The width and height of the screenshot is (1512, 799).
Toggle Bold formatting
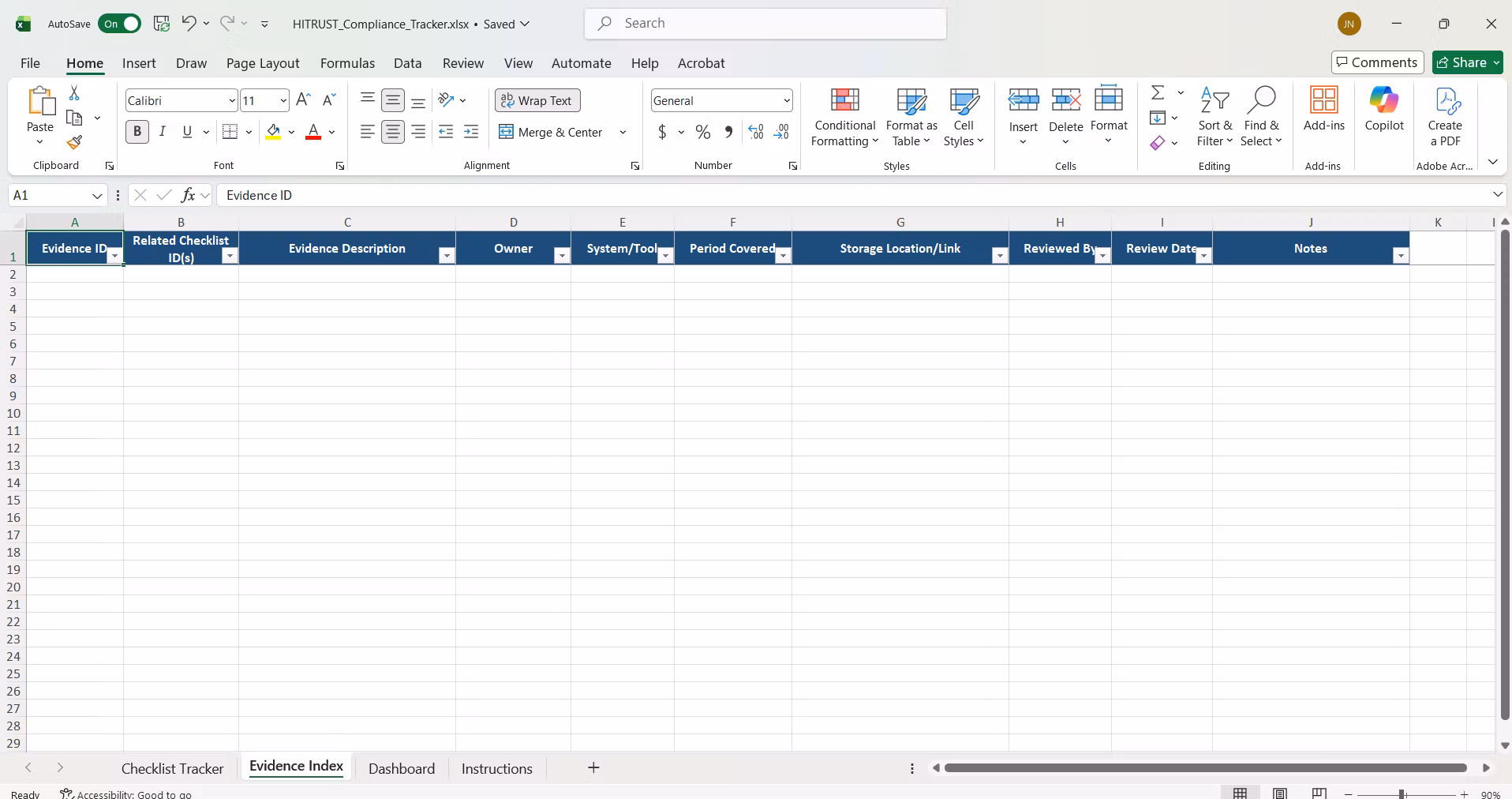137,132
